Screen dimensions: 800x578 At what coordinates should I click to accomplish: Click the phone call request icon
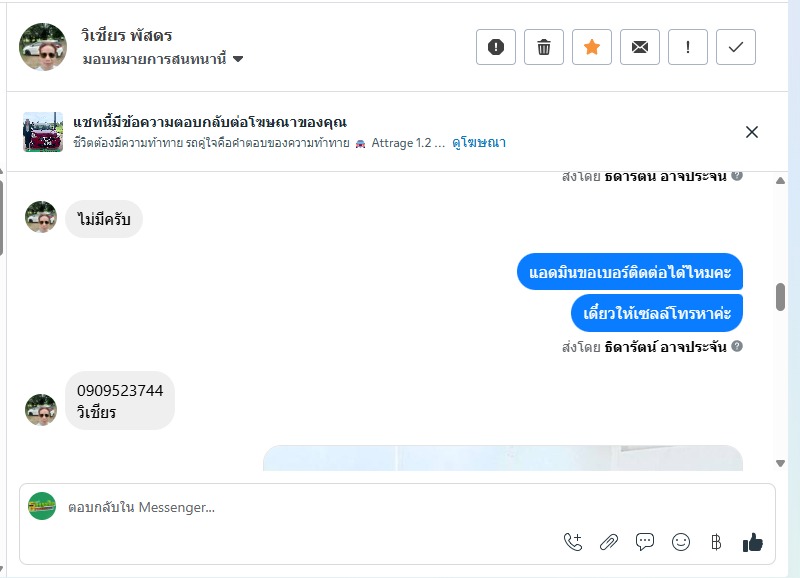573,542
